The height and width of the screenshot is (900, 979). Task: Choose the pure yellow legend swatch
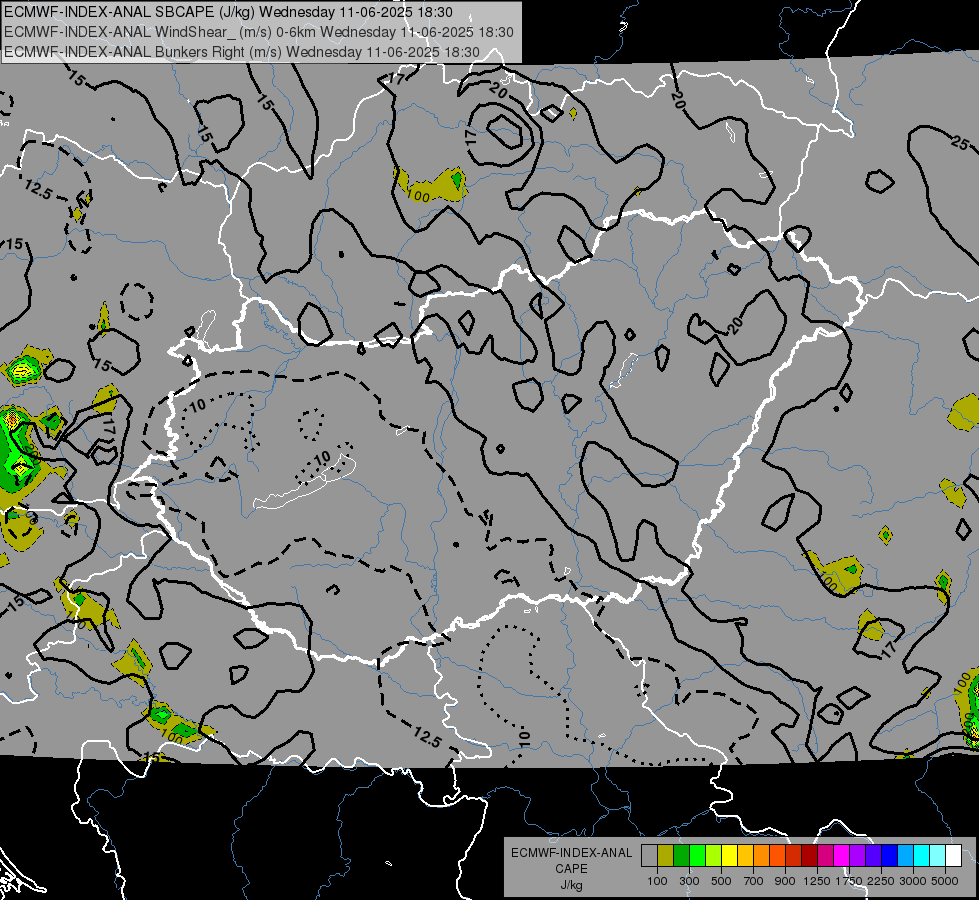729,856
